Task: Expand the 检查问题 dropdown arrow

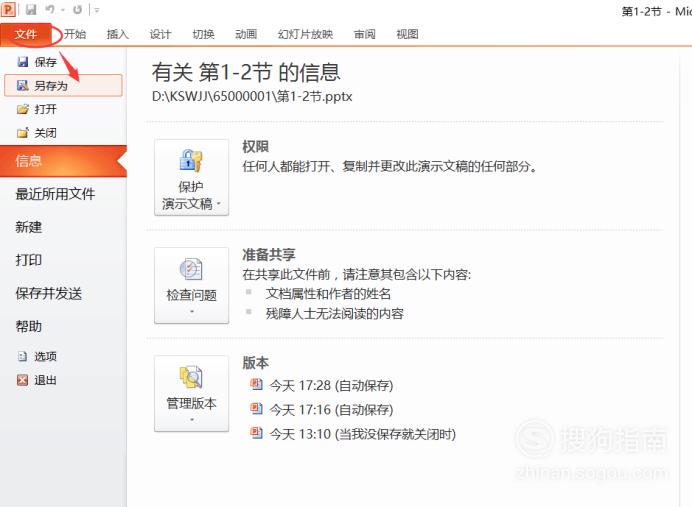Action: coord(192,312)
